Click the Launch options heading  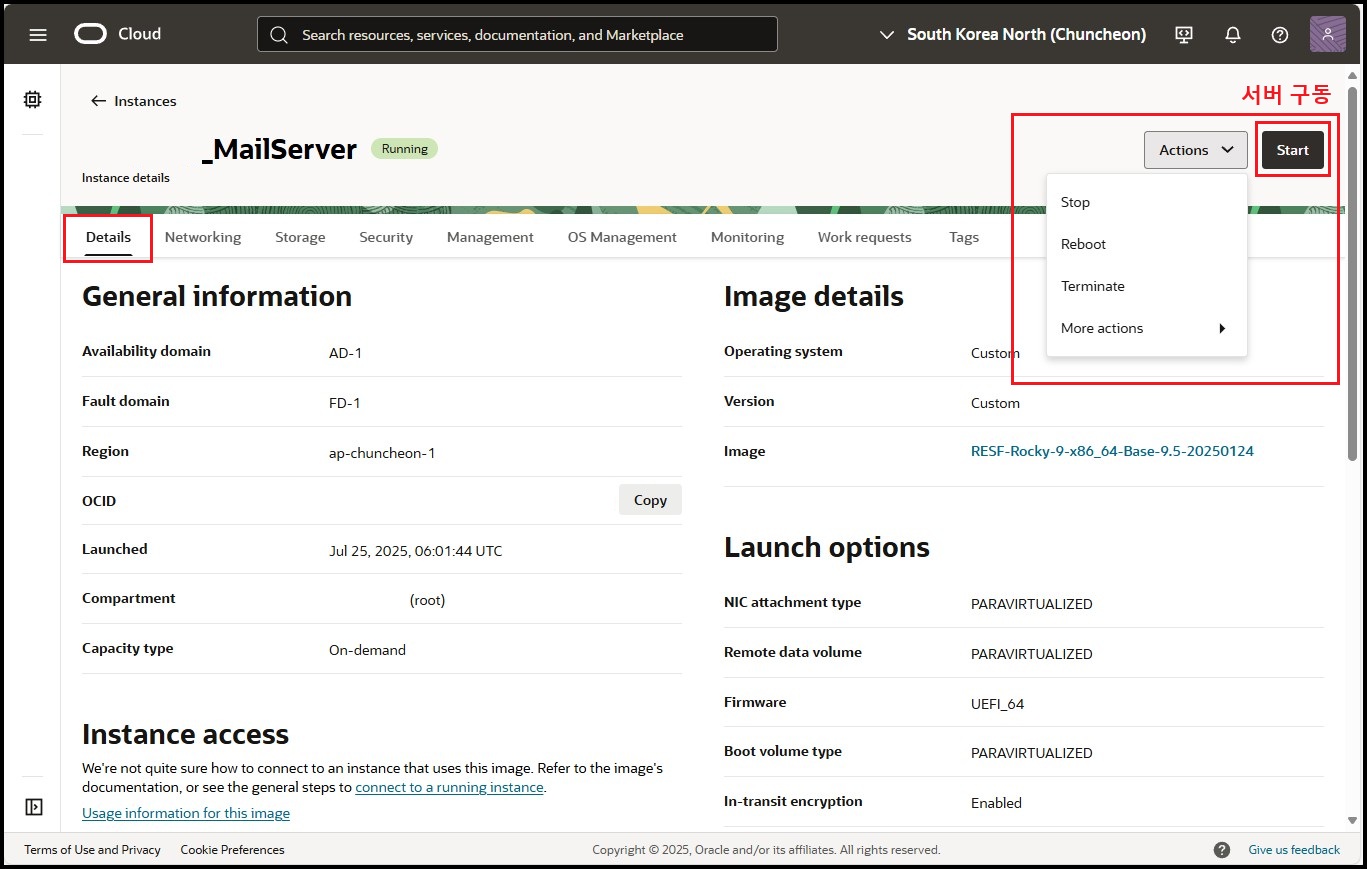pyautogui.click(x=827, y=548)
